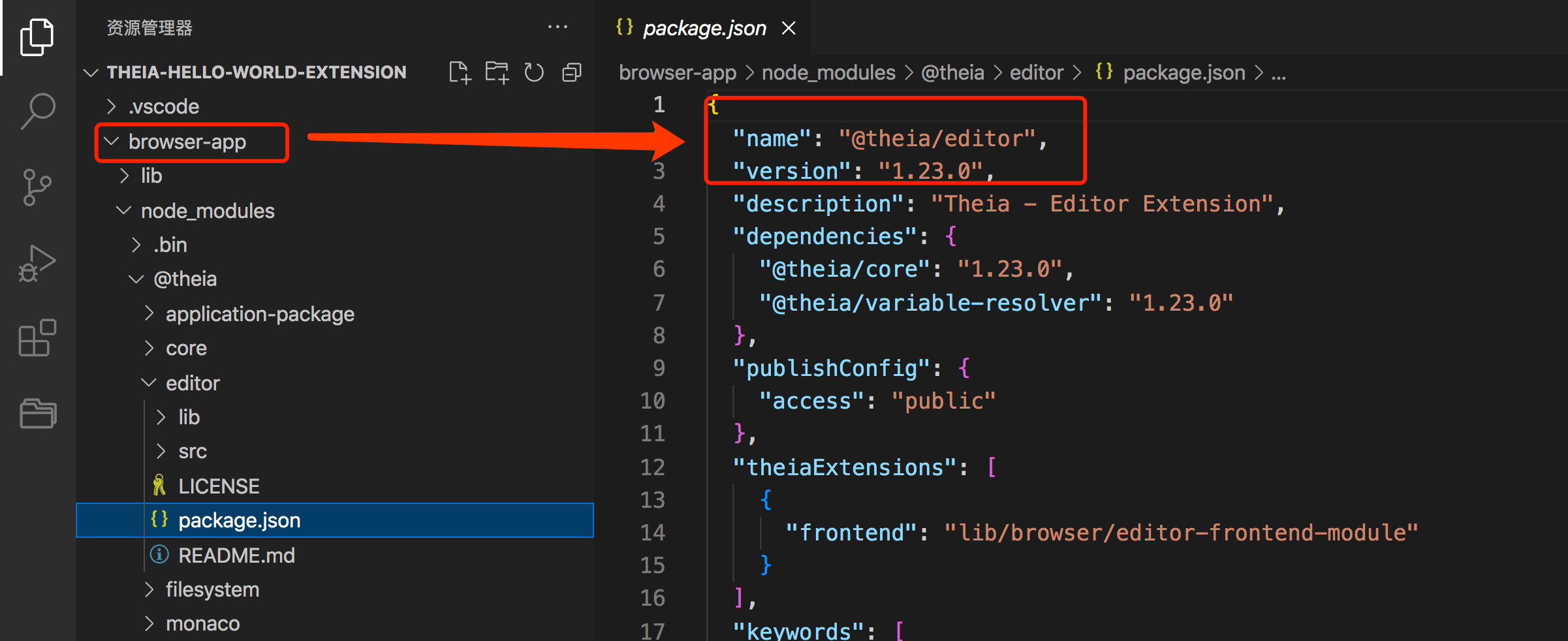Click the "@theia/core" entry on line 6

coord(844,269)
